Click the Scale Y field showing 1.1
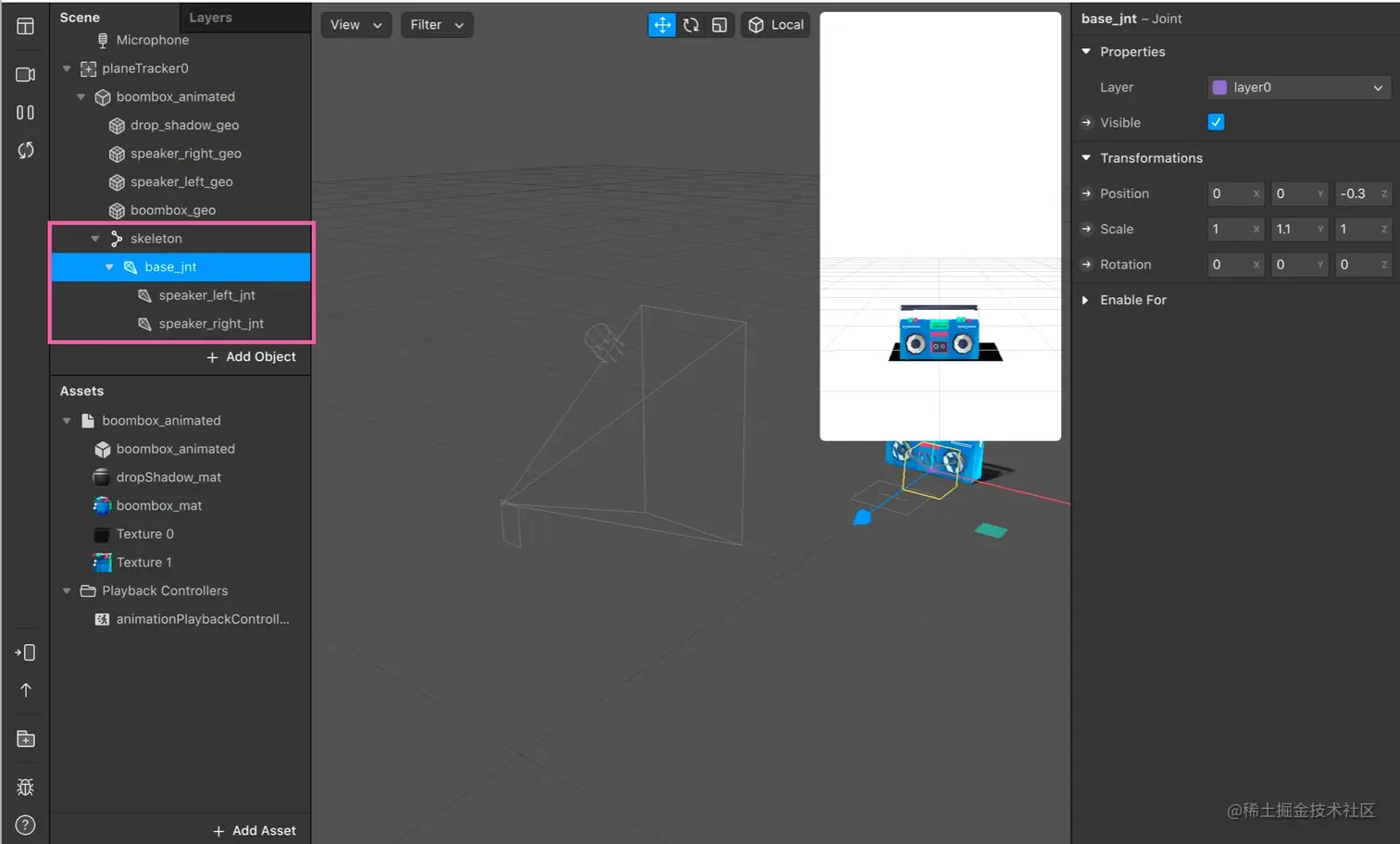Viewport: 1400px width, 844px height. coord(1299,229)
